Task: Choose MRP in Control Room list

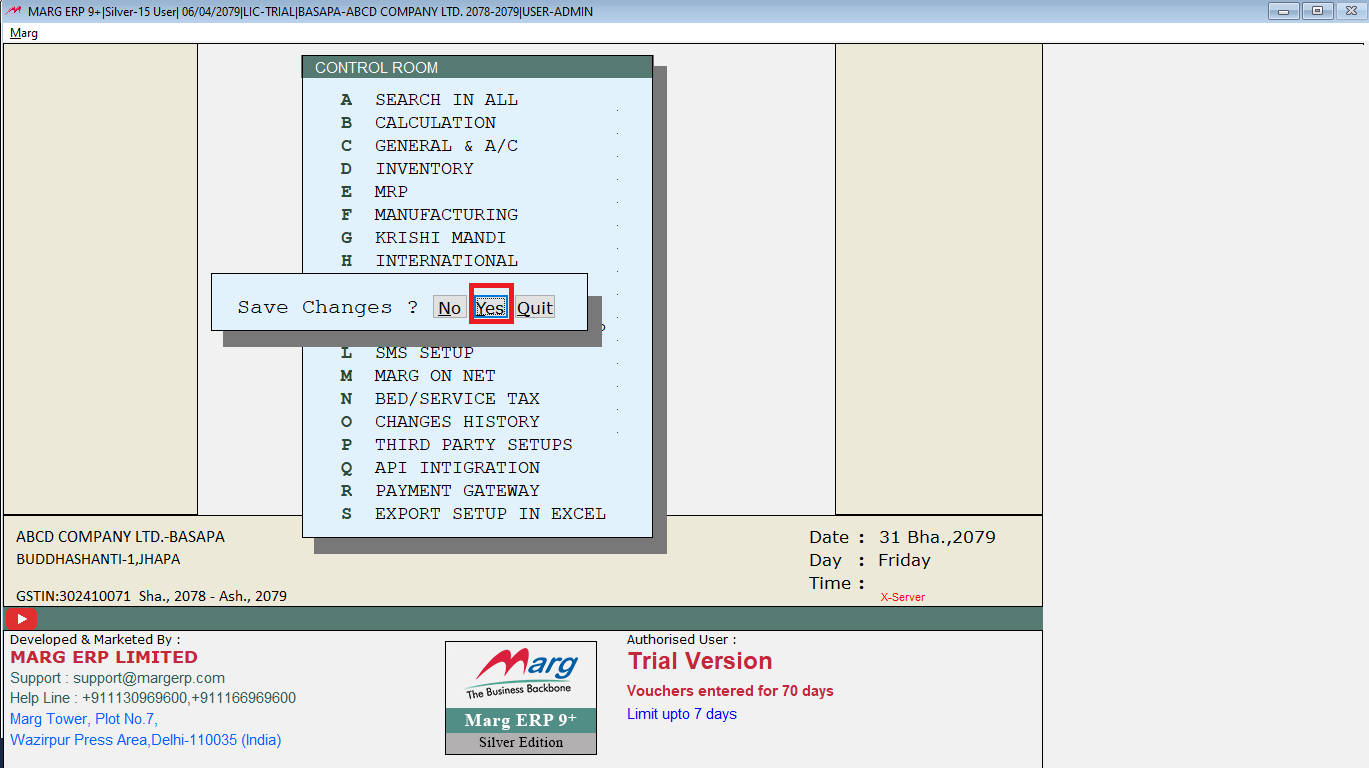Action: click(391, 192)
